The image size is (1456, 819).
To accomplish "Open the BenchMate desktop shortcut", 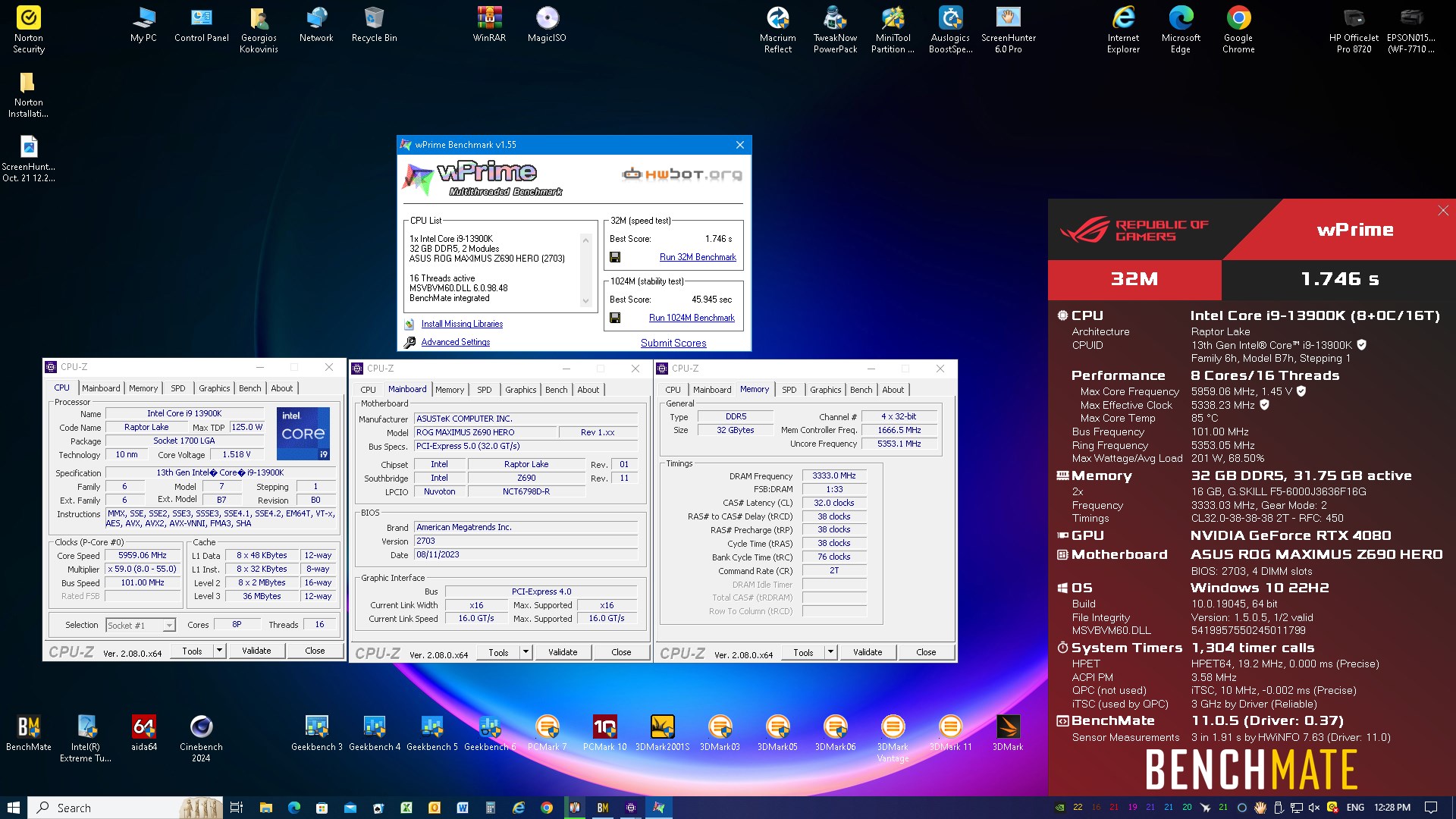I will click(x=29, y=733).
